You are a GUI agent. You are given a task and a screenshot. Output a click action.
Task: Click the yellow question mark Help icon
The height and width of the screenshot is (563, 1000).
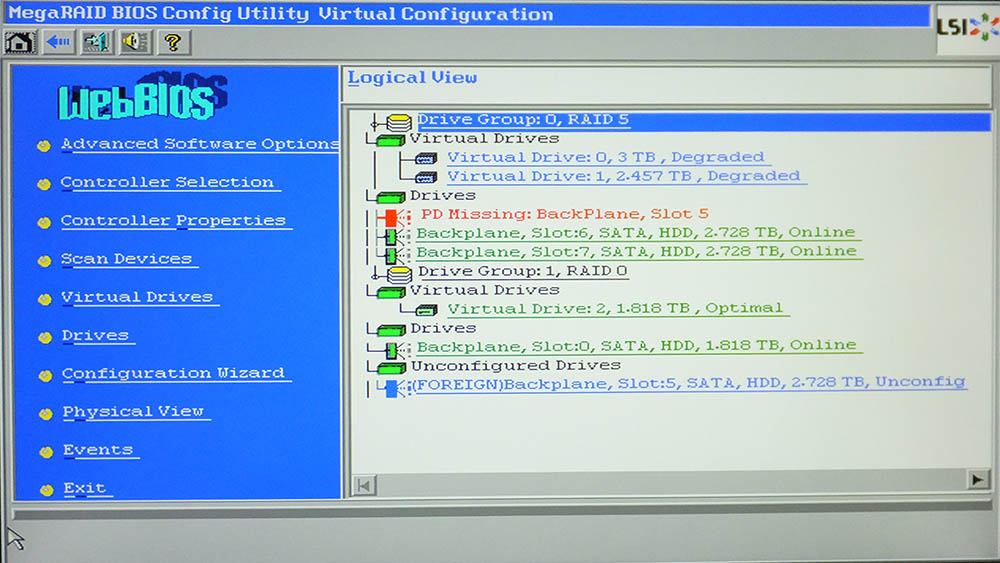(173, 43)
